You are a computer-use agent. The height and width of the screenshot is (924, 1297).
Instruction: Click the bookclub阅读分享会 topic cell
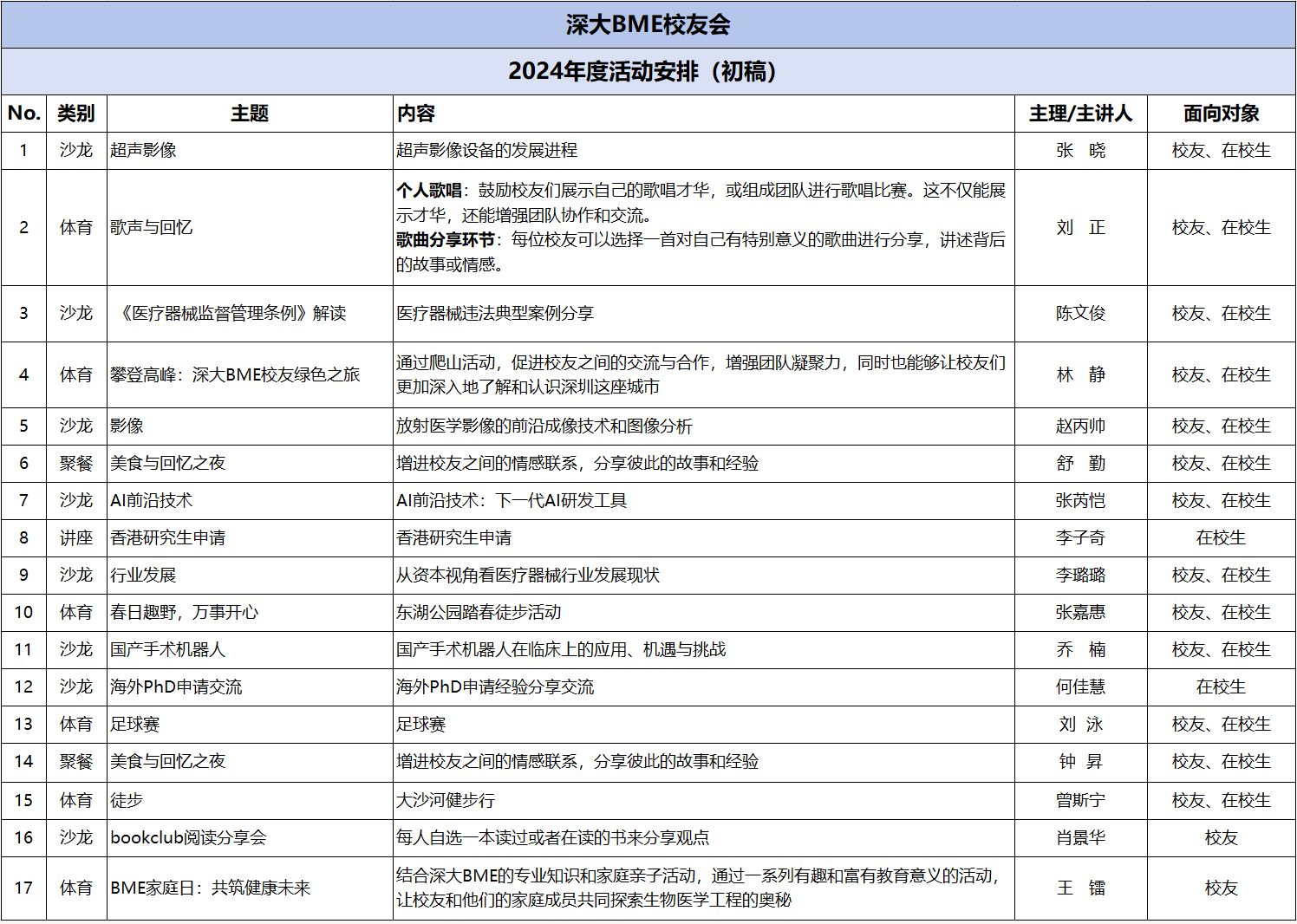pos(250,837)
